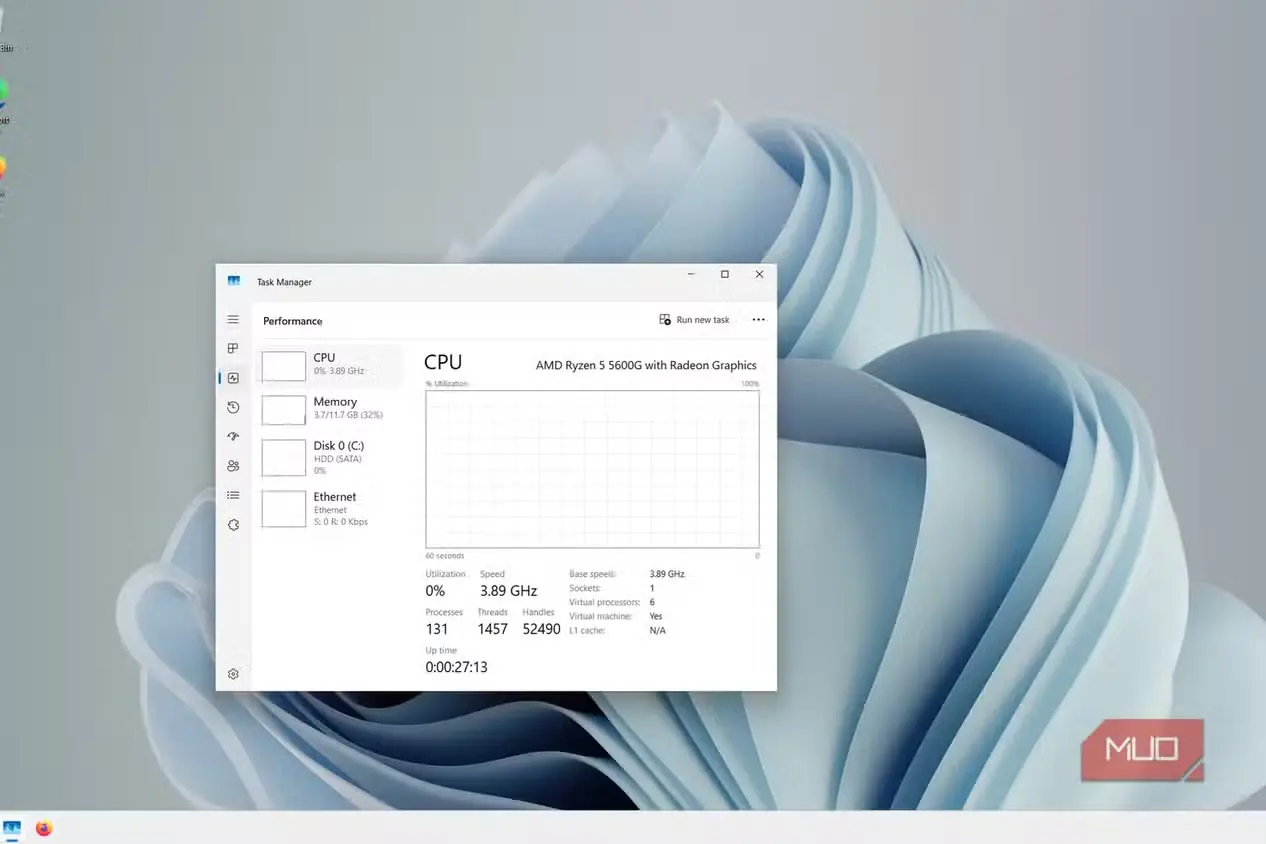The width and height of the screenshot is (1266, 844).
Task: Click the handles count 52490
Action: [542, 629]
